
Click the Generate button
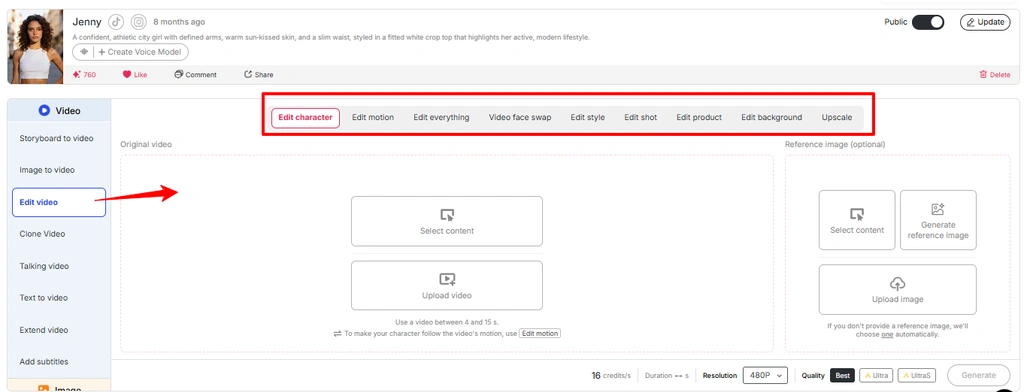point(978,375)
